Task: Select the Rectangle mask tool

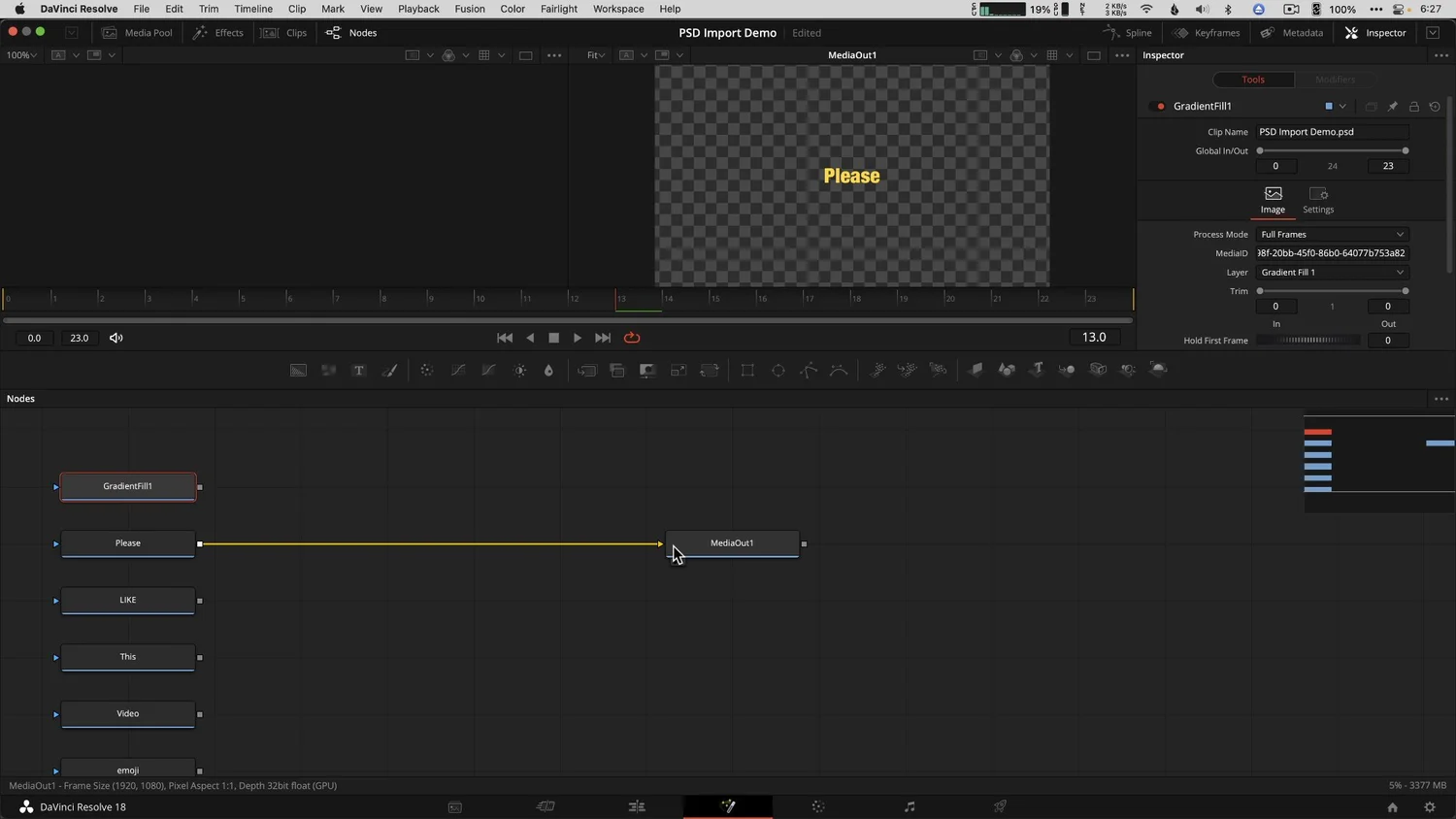Action: 747,370
